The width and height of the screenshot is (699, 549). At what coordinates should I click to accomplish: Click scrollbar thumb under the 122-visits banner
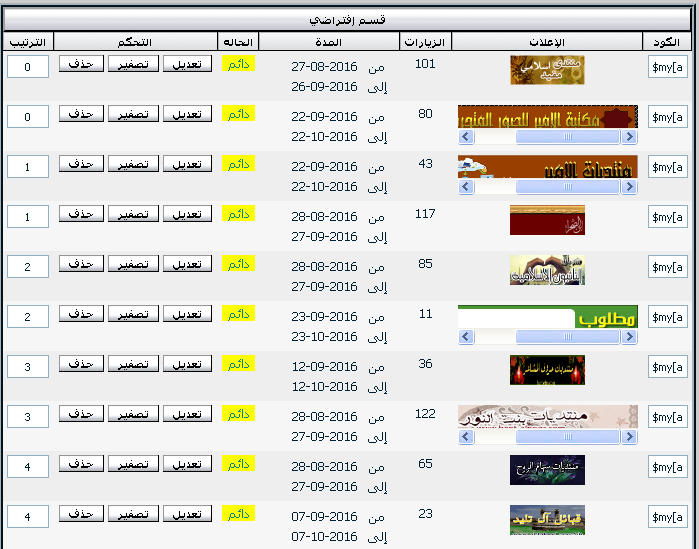(x=567, y=436)
